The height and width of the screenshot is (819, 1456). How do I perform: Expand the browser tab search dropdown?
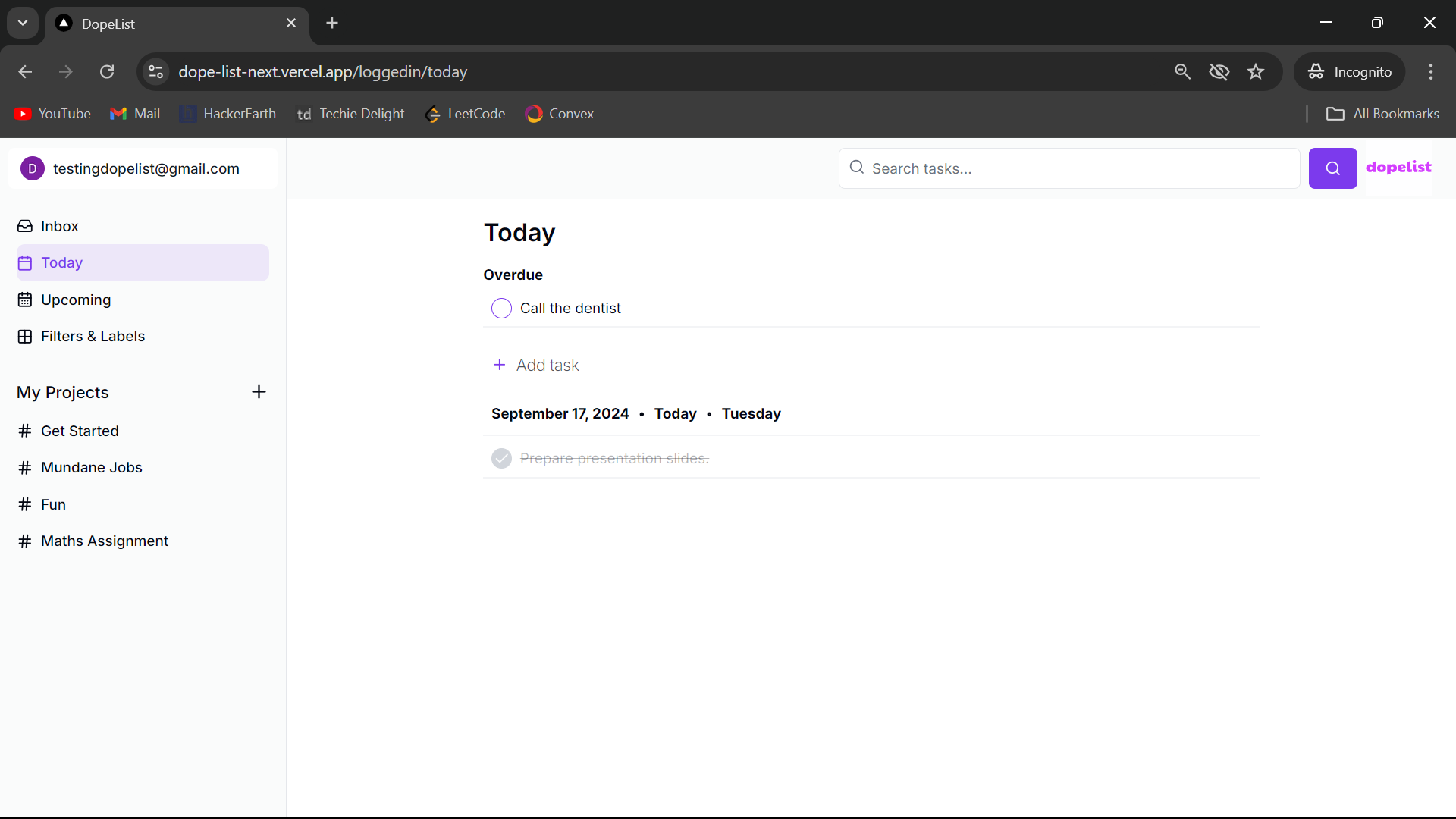coord(23,23)
